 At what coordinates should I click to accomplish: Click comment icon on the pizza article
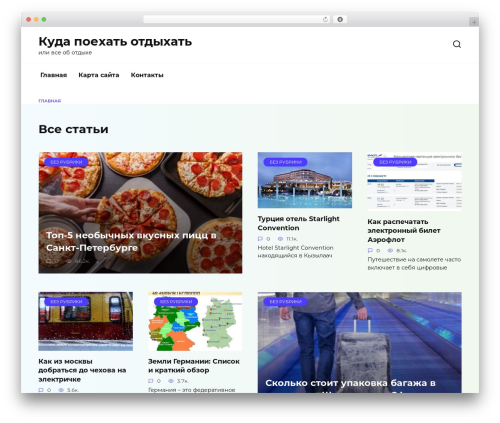click(x=49, y=261)
